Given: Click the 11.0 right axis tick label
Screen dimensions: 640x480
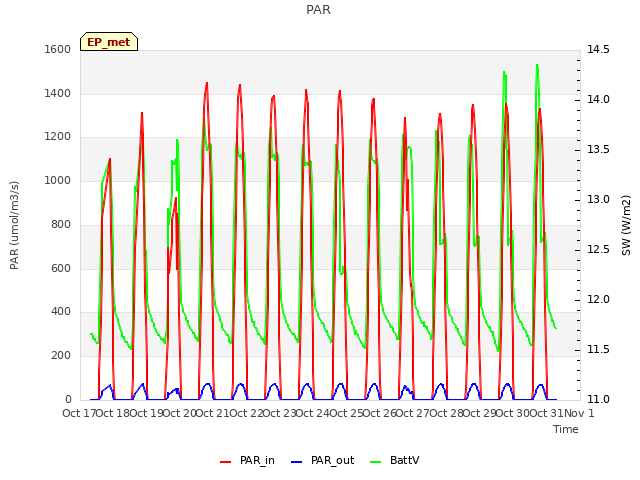Looking at the screenshot, I should (598, 399).
